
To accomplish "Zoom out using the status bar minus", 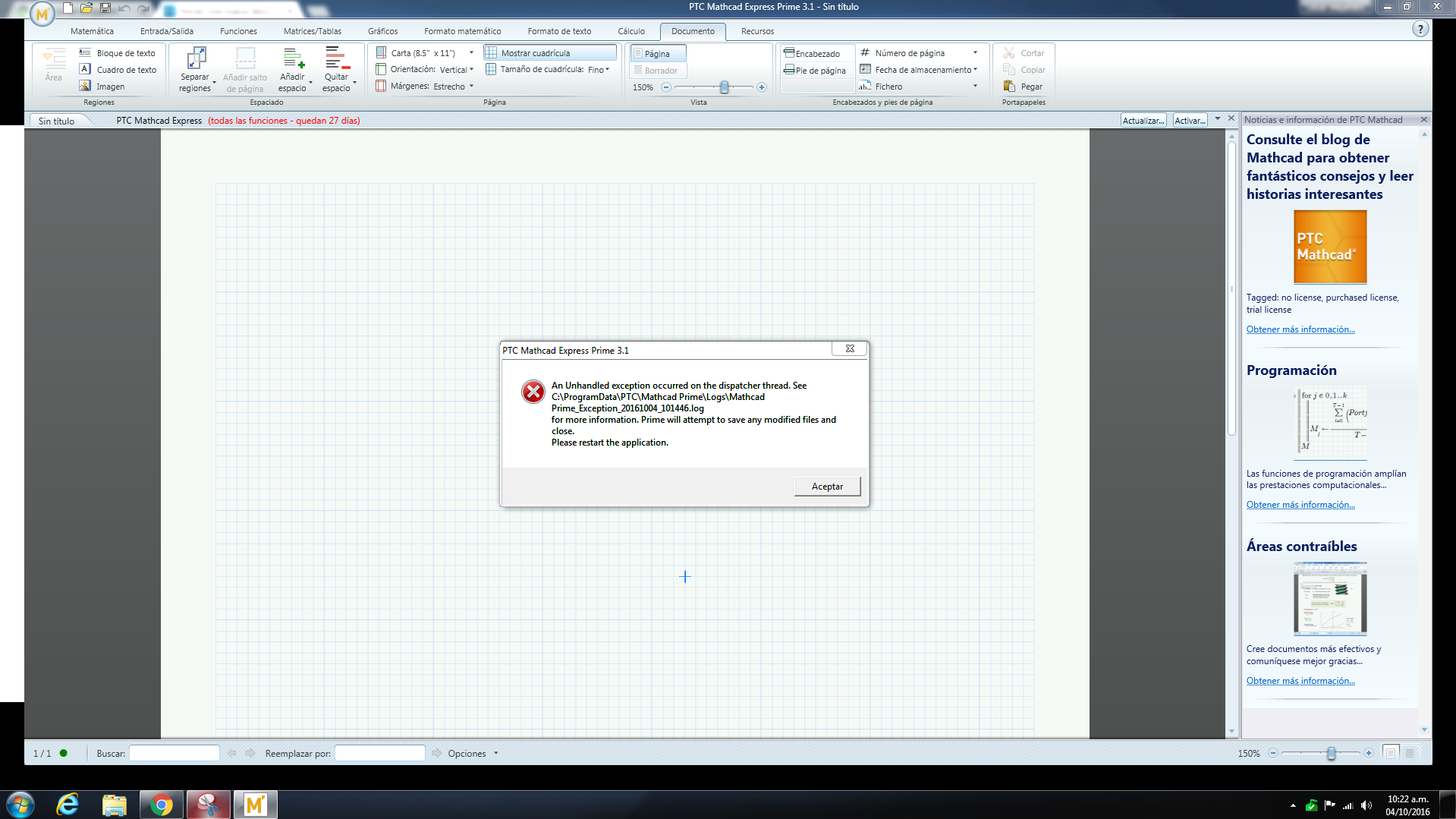I will tap(1273, 753).
